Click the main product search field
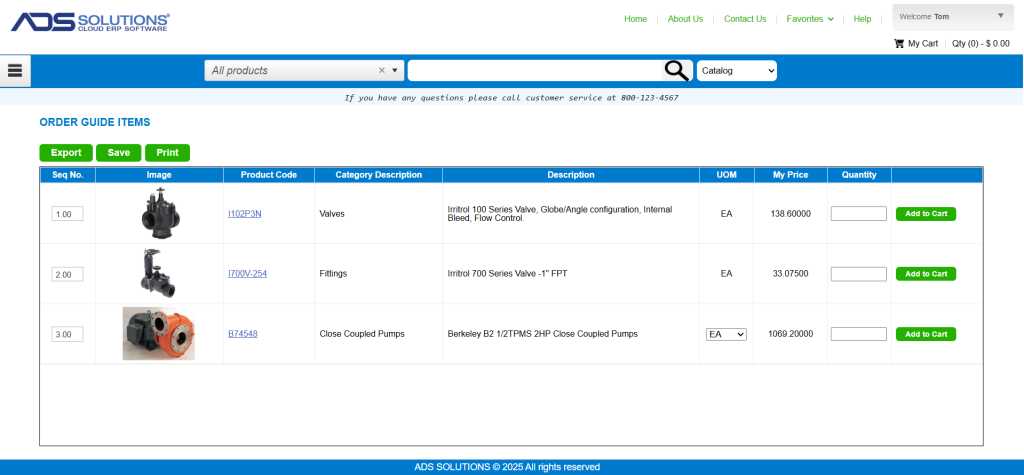Viewport: 1024px width, 475px height. (535, 71)
